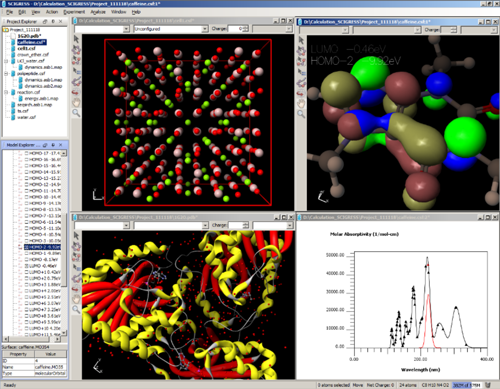Select the hand tool in the caffeine window
500x389 pixels.
(301, 104)
